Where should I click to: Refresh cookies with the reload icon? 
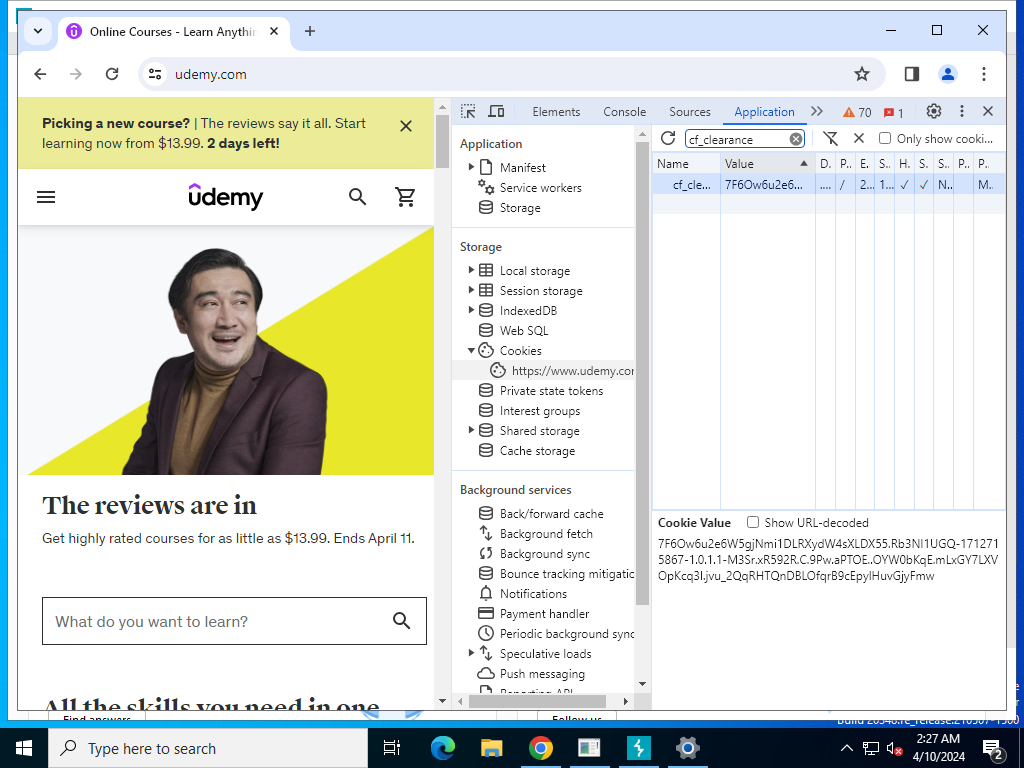[668, 139]
